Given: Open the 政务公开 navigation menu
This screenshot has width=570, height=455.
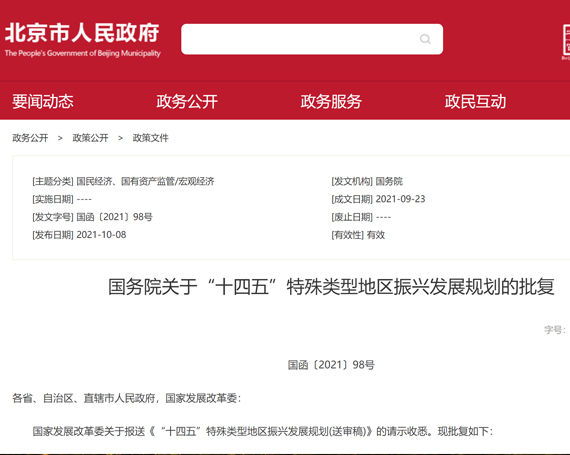Looking at the screenshot, I should point(187,101).
